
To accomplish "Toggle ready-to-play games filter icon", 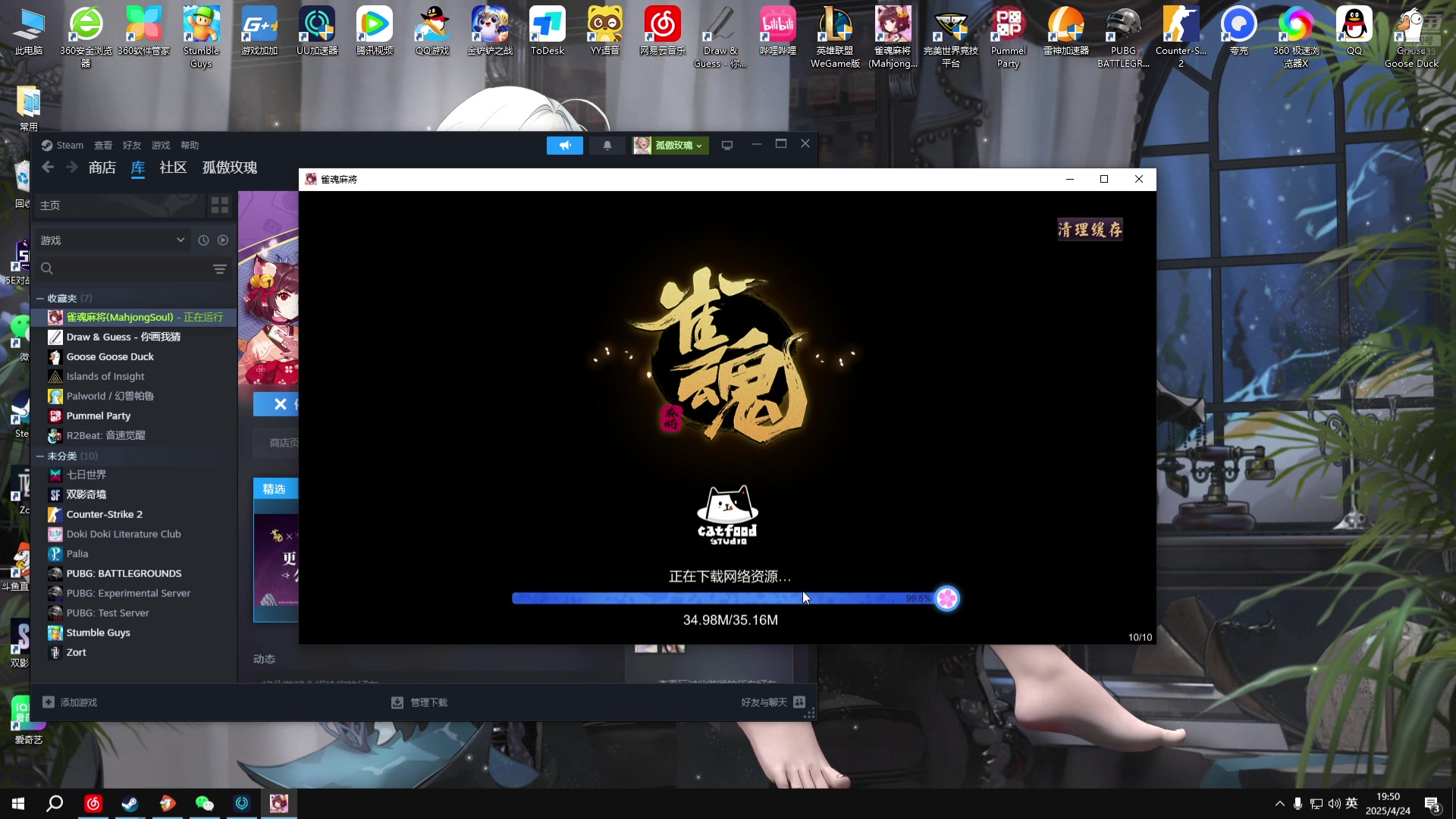I will coord(223,240).
